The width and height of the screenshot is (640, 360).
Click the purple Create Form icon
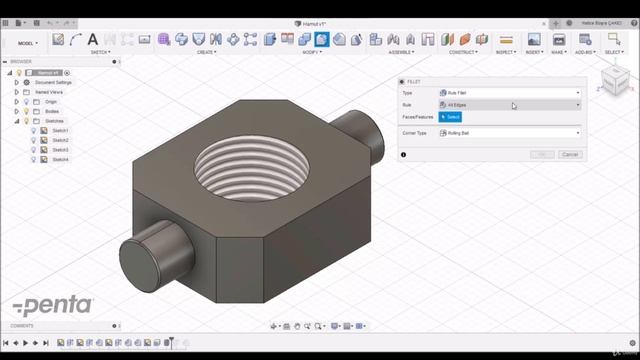coord(164,39)
